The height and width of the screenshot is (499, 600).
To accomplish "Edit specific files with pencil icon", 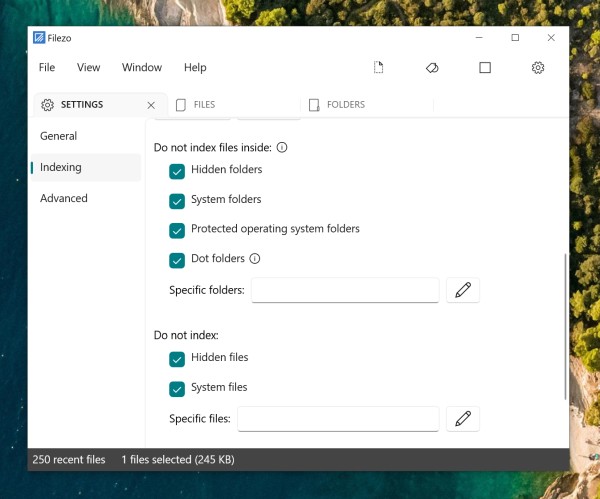I will [462, 418].
